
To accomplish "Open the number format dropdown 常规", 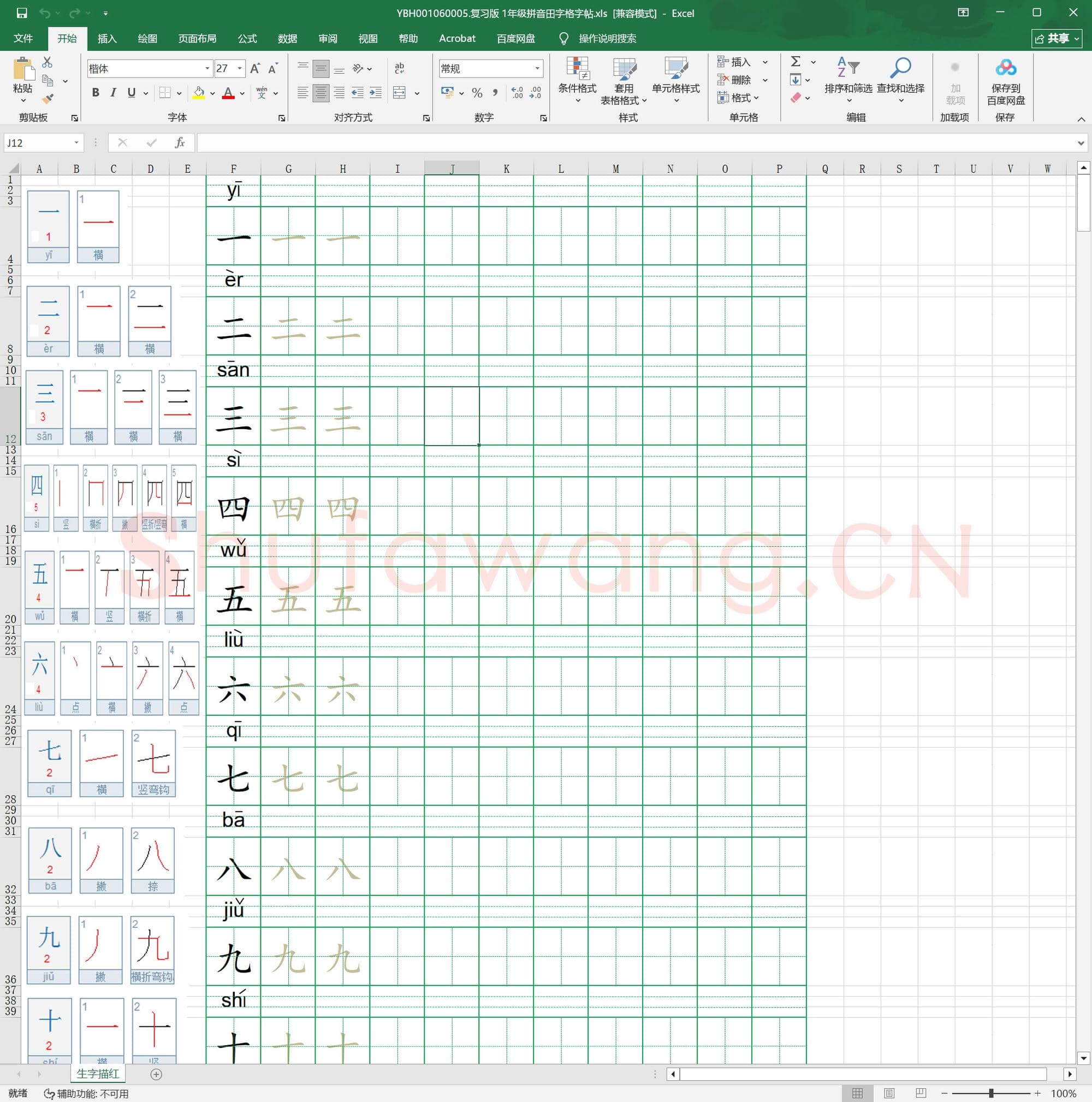I will click(x=537, y=69).
